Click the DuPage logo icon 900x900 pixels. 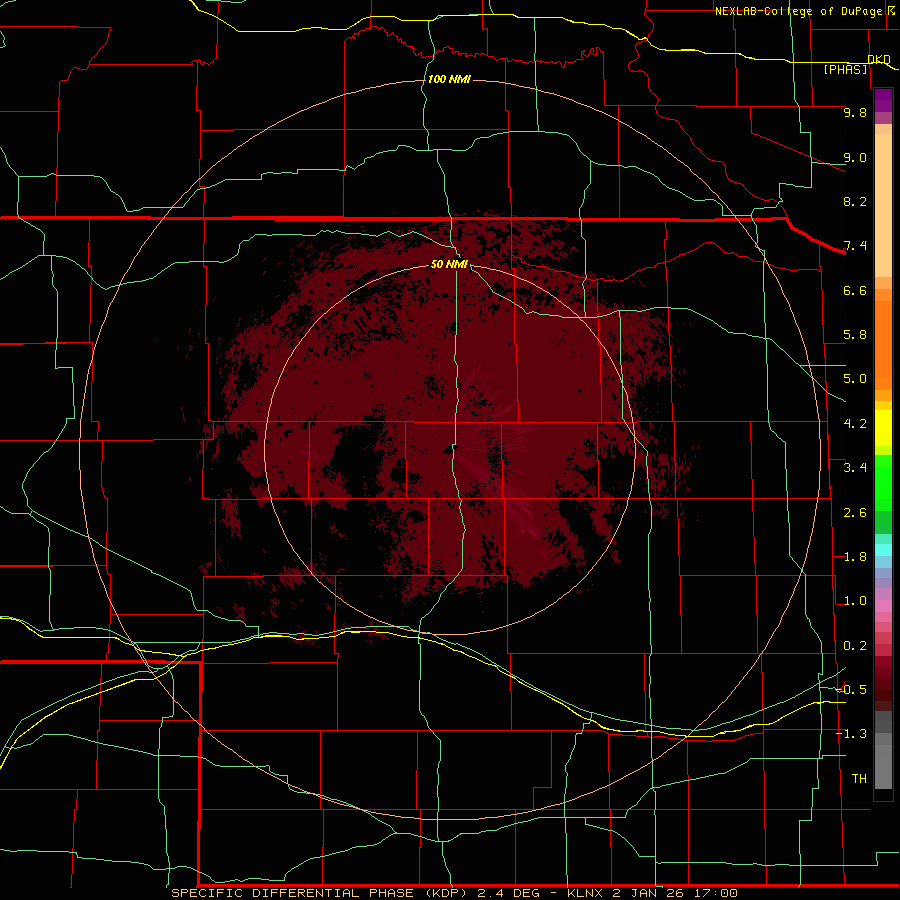click(x=891, y=10)
